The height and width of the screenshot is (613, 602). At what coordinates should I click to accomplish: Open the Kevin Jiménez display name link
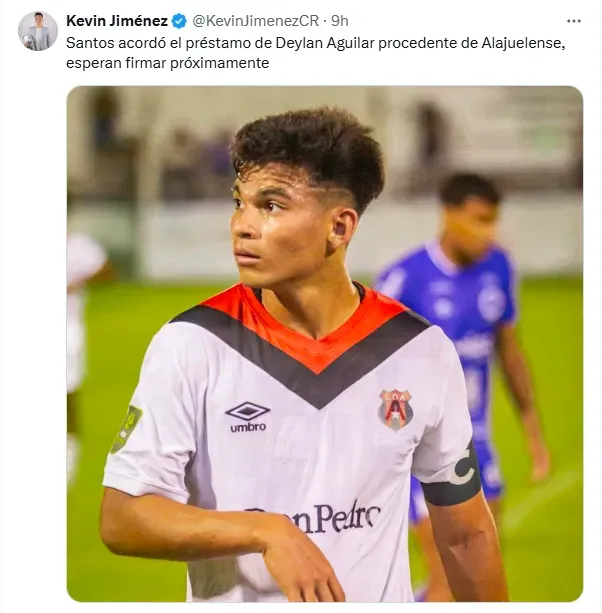[117, 21]
